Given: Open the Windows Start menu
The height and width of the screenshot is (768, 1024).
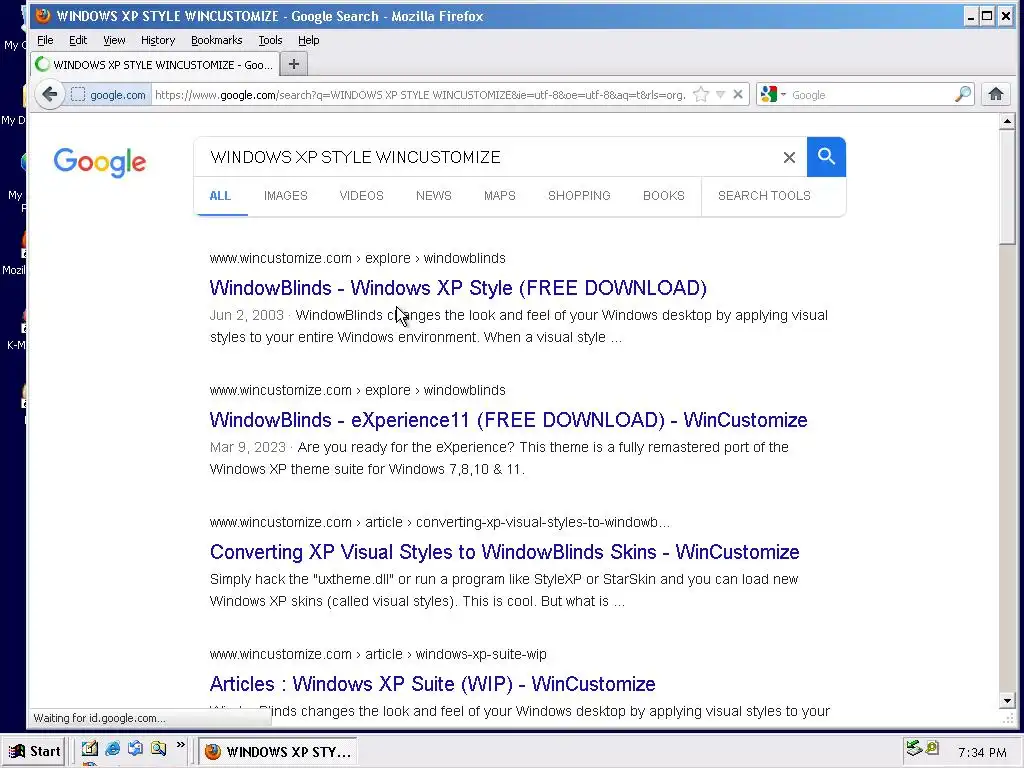Looking at the screenshot, I should pyautogui.click(x=35, y=751).
